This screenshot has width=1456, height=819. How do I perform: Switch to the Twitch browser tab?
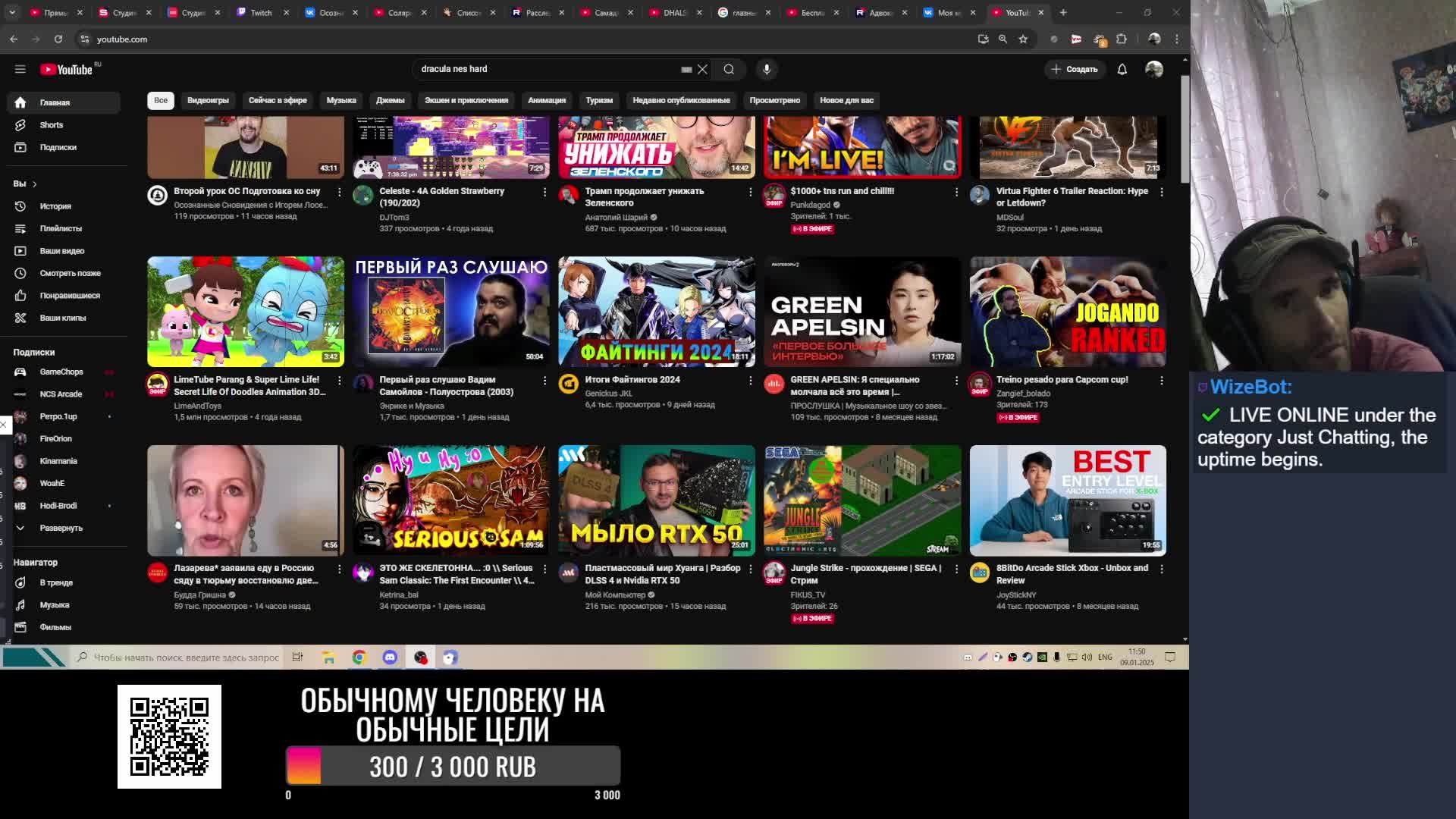(261, 13)
